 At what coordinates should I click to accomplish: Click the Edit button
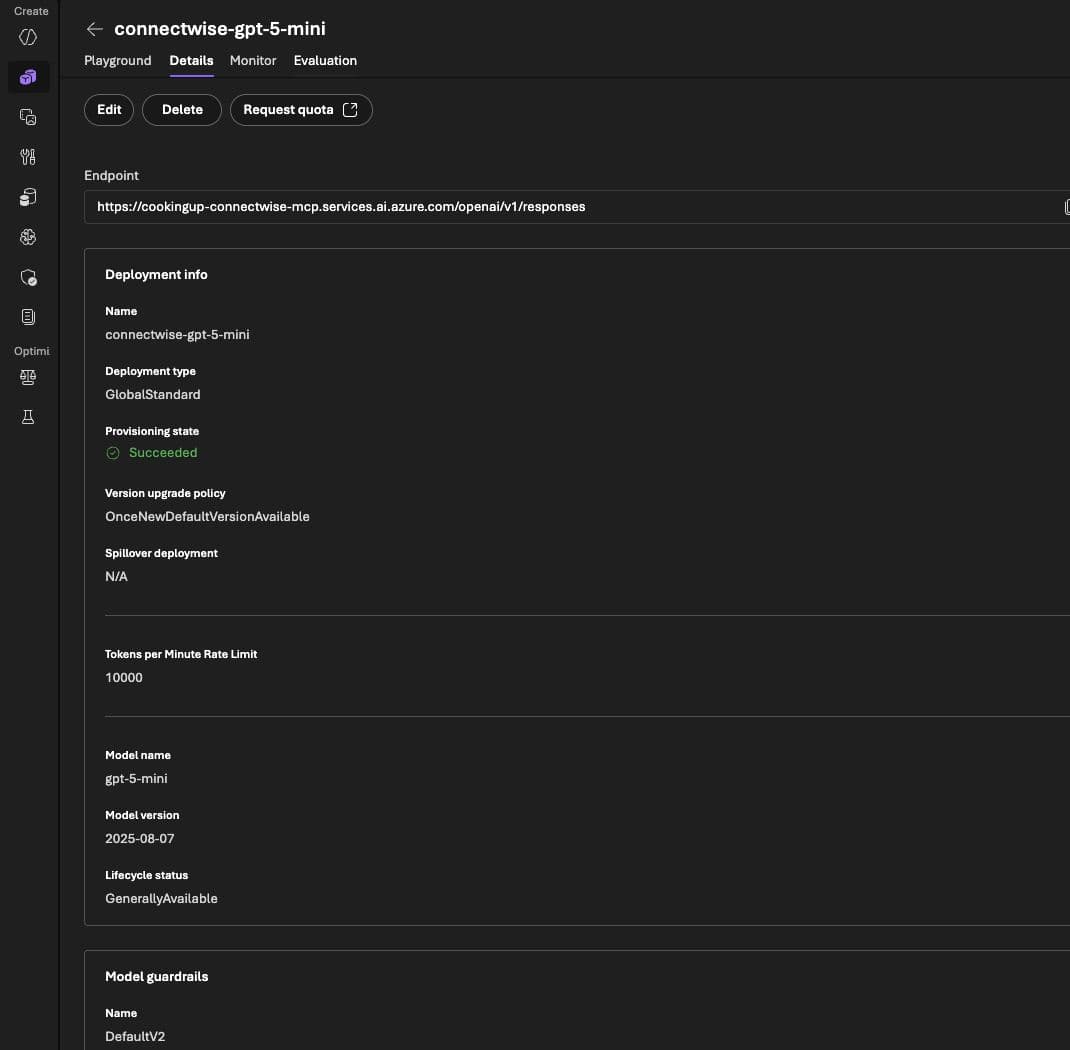[109, 110]
